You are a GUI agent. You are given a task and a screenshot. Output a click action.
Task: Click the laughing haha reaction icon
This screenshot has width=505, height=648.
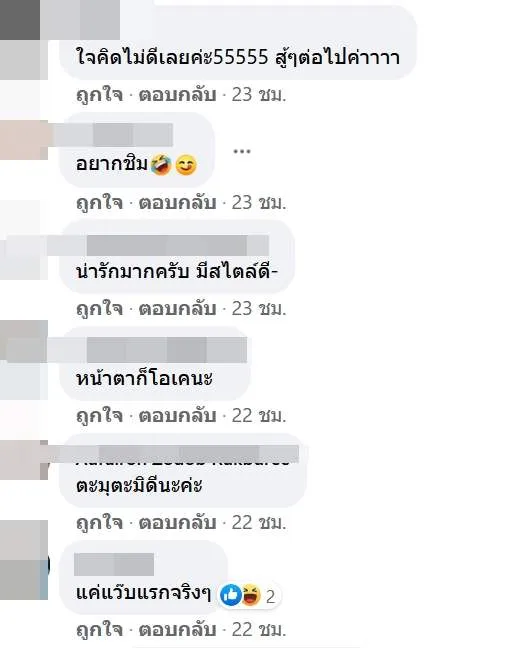[x=251, y=595]
